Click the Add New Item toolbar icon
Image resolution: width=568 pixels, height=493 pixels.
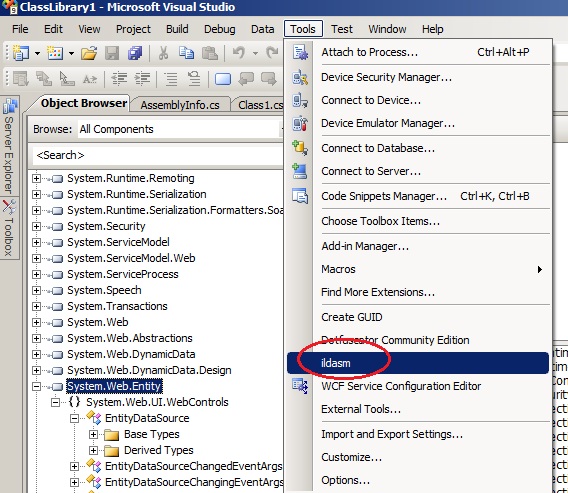tap(55, 53)
